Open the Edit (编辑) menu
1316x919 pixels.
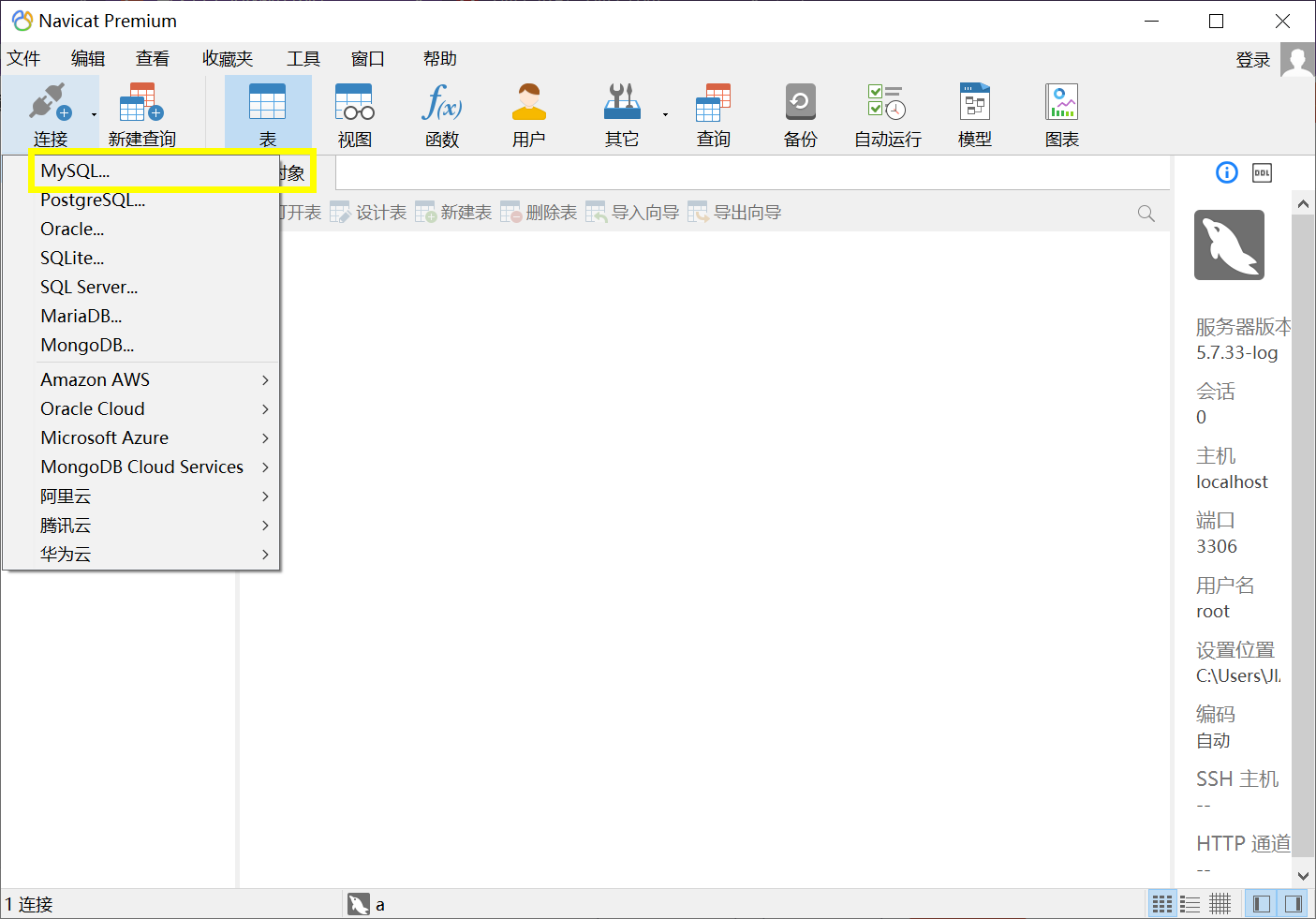pyautogui.click(x=88, y=59)
